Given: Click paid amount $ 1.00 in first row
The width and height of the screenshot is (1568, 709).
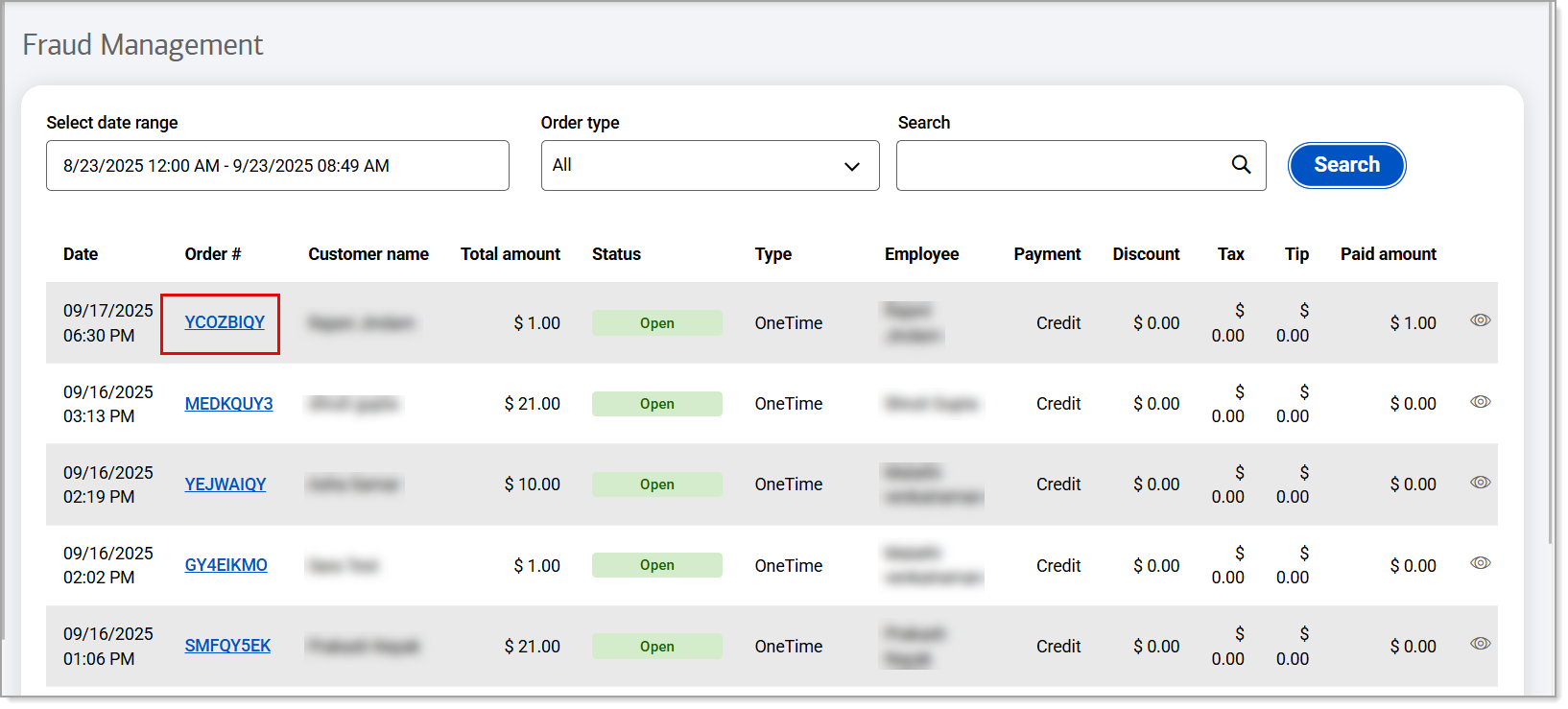Looking at the screenshot, I should click(x=1413, y=323).
